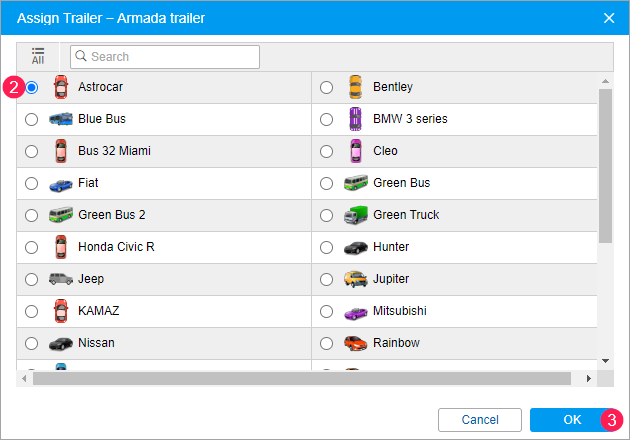630x440 pixels.
Task: Select the Cleo radio button
Action: pos(326,152)
